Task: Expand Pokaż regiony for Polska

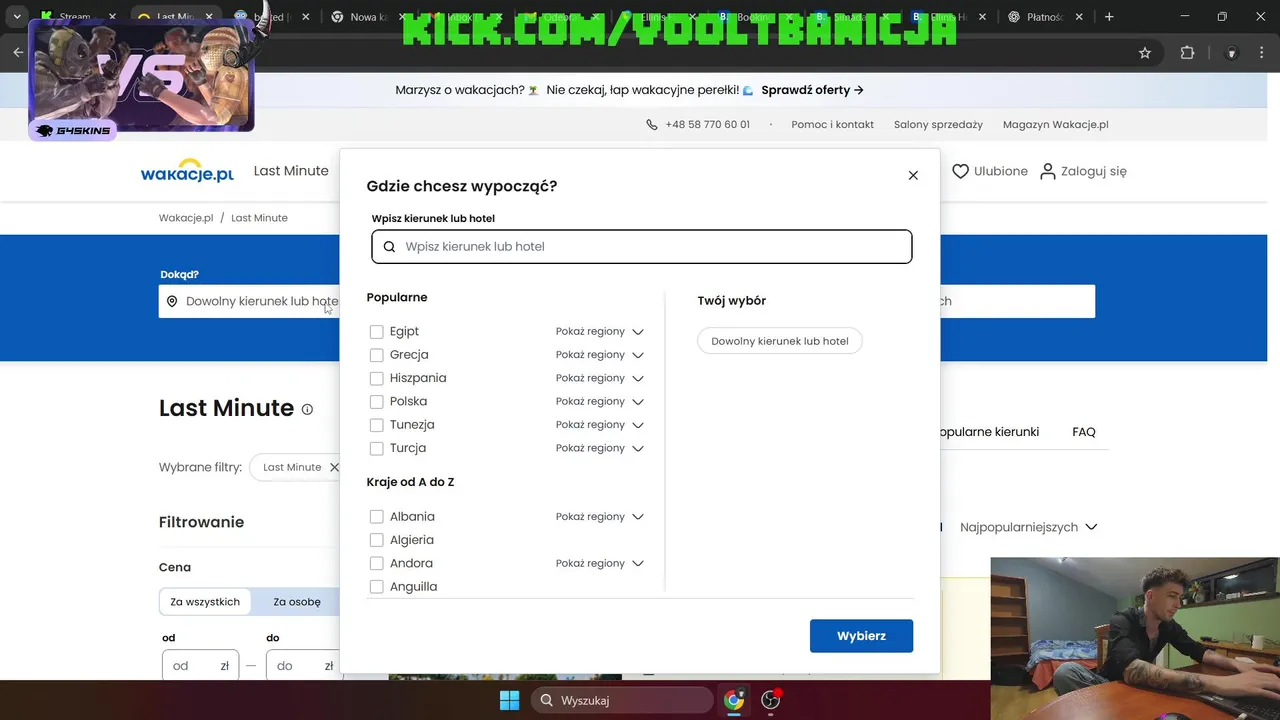Action: tap(600, 402)
